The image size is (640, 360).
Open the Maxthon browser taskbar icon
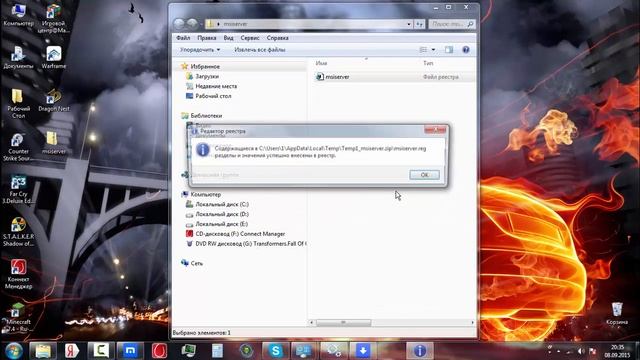pyautogui.click(x=130, y=351)
